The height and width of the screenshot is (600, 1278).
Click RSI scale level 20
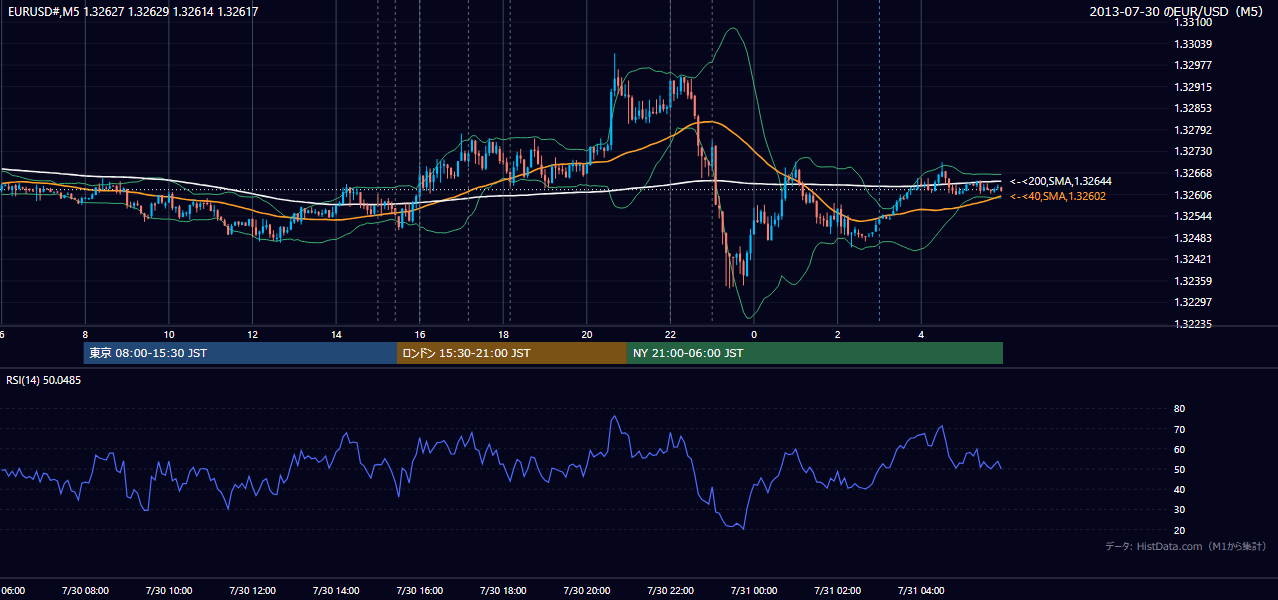pos(1179,530)
